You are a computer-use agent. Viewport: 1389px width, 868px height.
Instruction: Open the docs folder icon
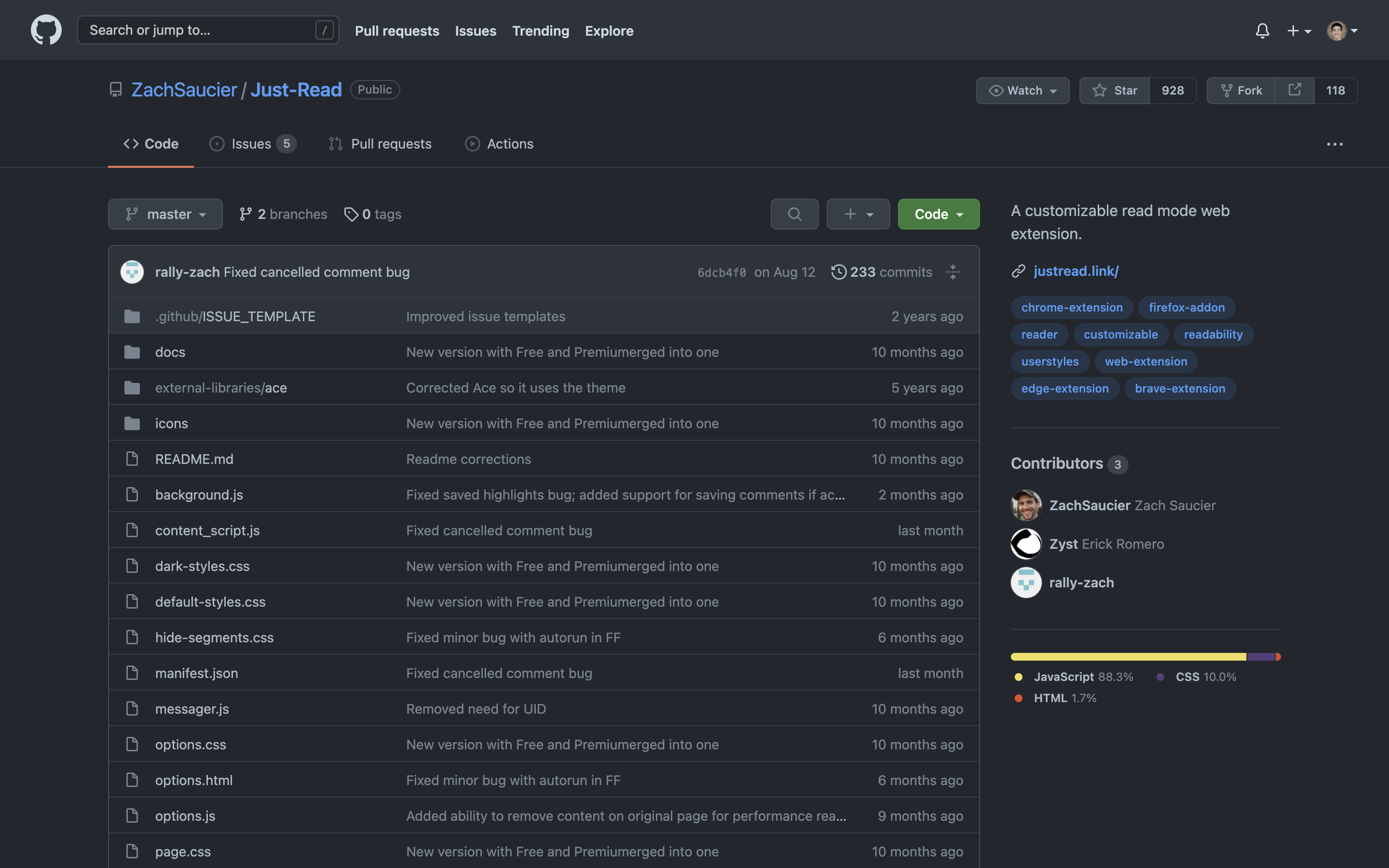[132, 352]
